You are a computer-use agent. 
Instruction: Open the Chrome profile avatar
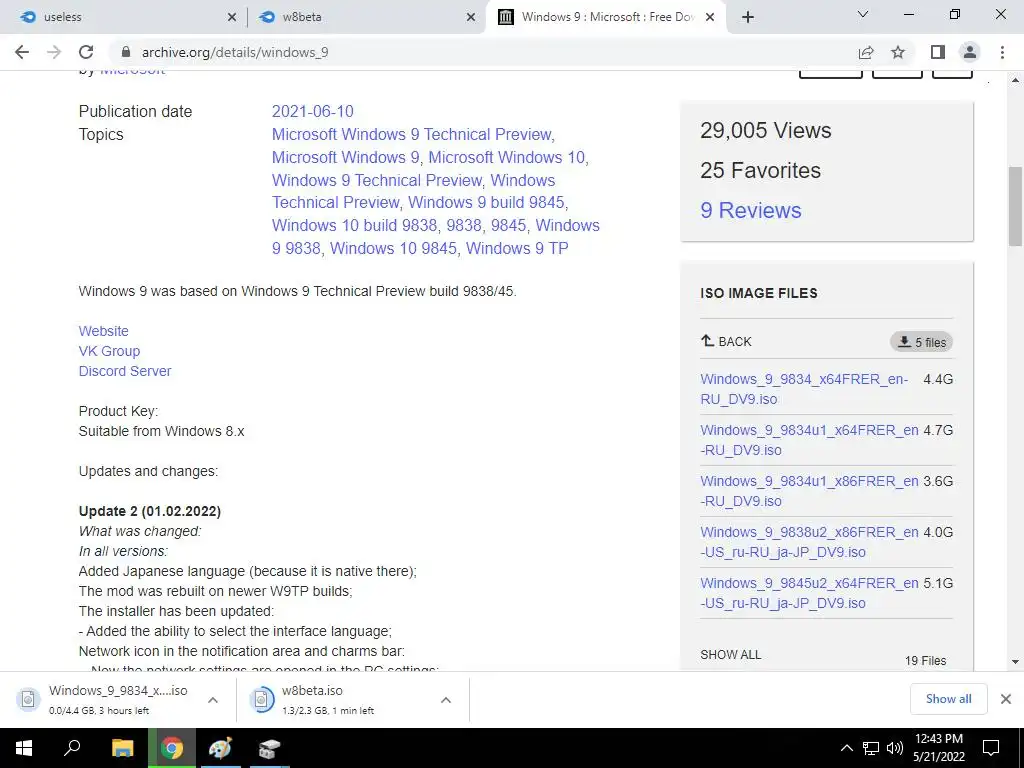(x=970, y=52)
